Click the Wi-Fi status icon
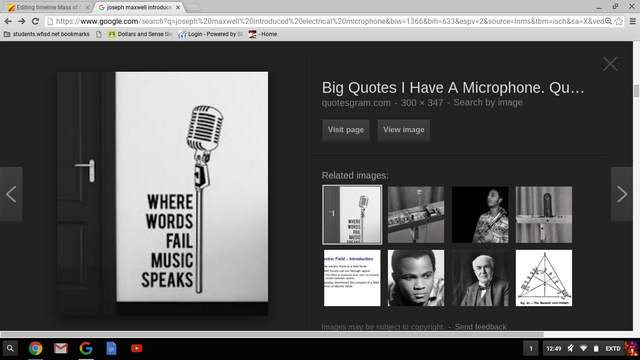 [x=583, y=349]
